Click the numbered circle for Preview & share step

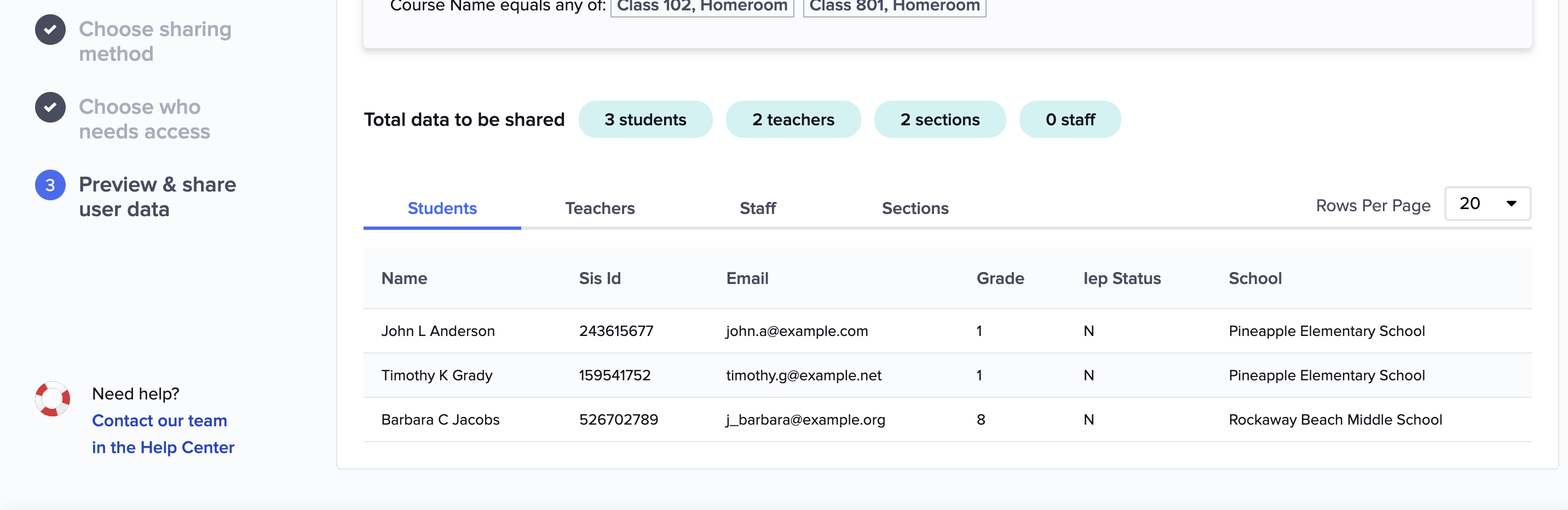pos(49,184)
